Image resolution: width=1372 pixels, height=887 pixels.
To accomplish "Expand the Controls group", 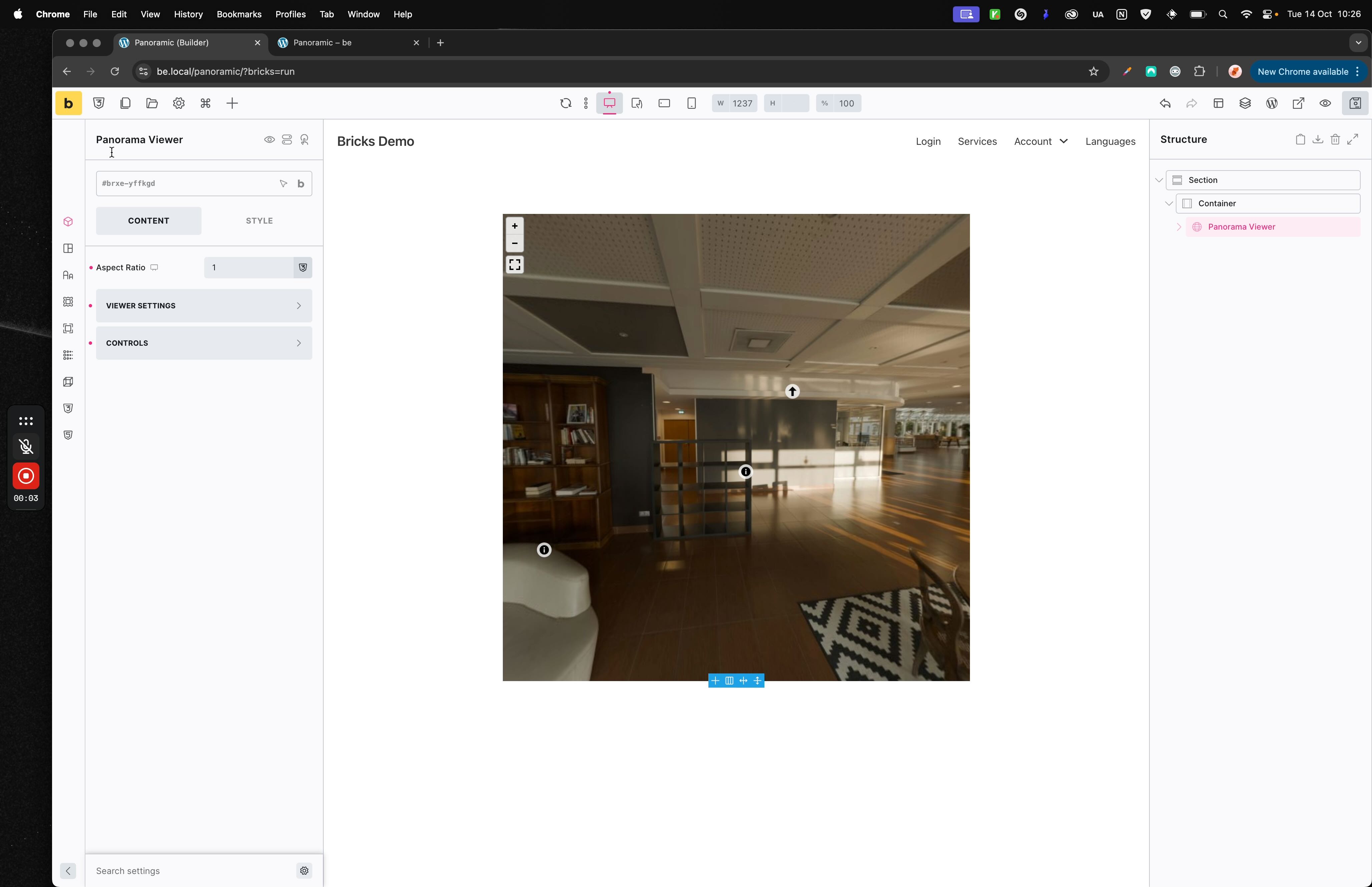I will (x=204, y=343).
